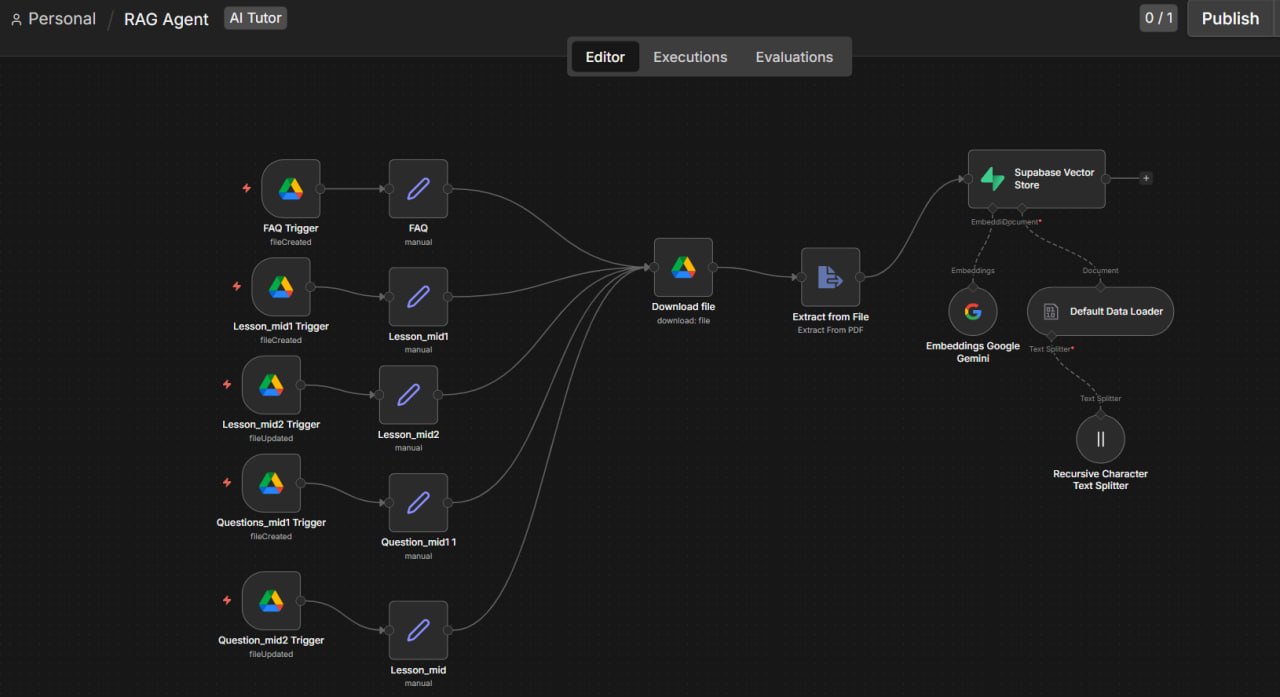Click the lightning bolt beside Lesson_mid1 Trigger
Viewport: 1280px width, 697px height.
(236, 286)
